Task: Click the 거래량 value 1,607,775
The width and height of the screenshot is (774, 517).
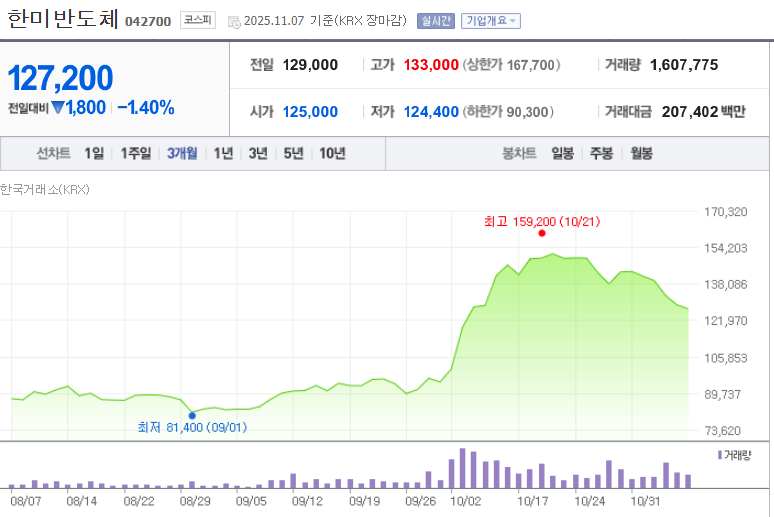Action: 684,65
